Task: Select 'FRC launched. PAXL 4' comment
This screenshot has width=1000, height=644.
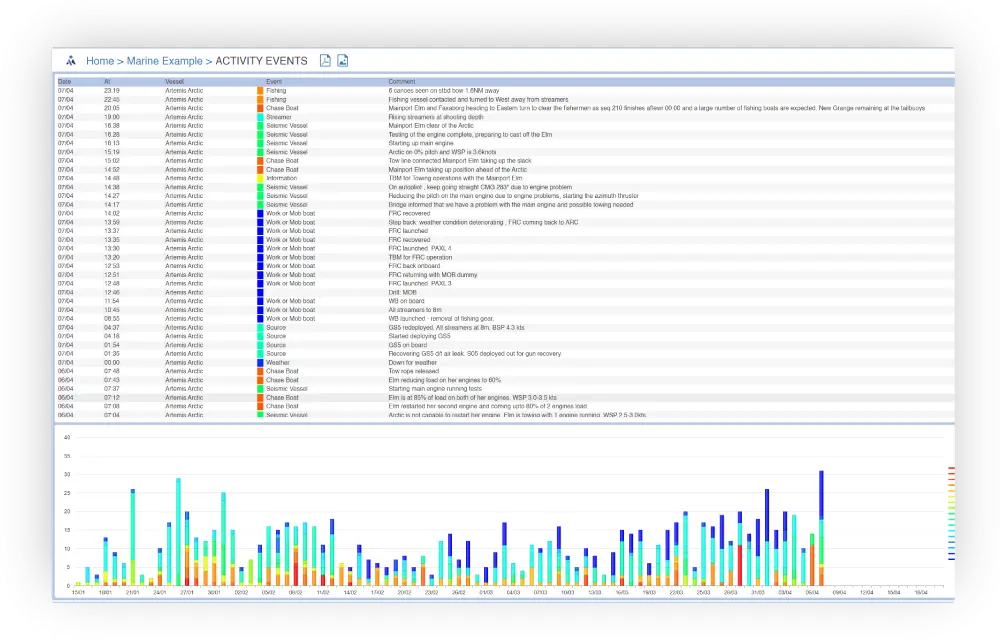Action: tap(420, 249)
